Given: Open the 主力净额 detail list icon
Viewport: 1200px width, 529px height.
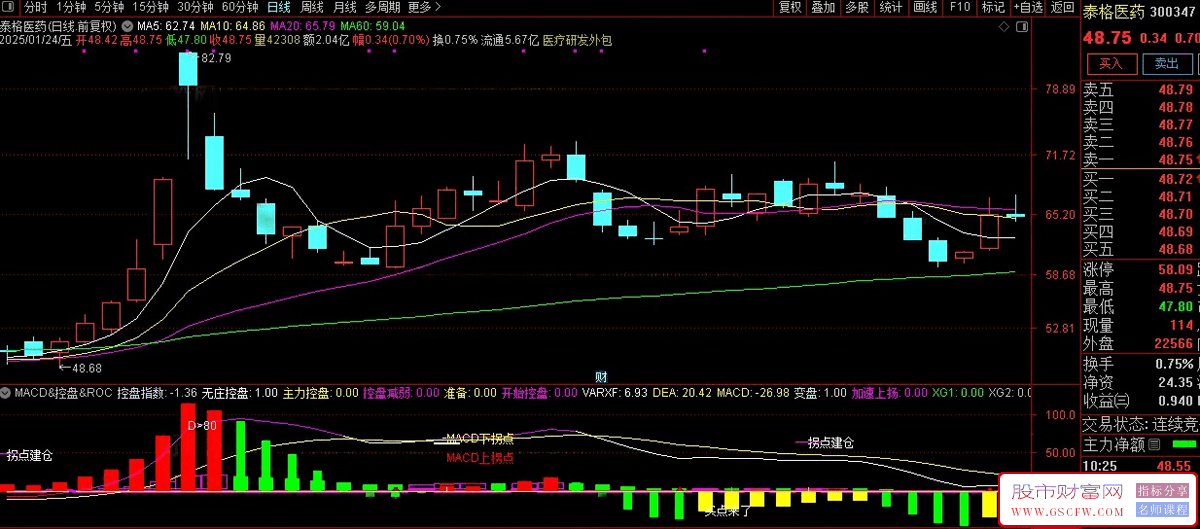Looking at the screenshot, I should pyautogui.click(x=1154, y=444).
